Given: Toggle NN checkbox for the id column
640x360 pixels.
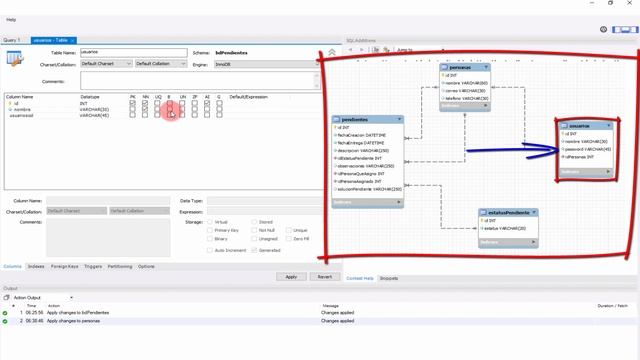Looking at the screenshot, I should point(145,104).
